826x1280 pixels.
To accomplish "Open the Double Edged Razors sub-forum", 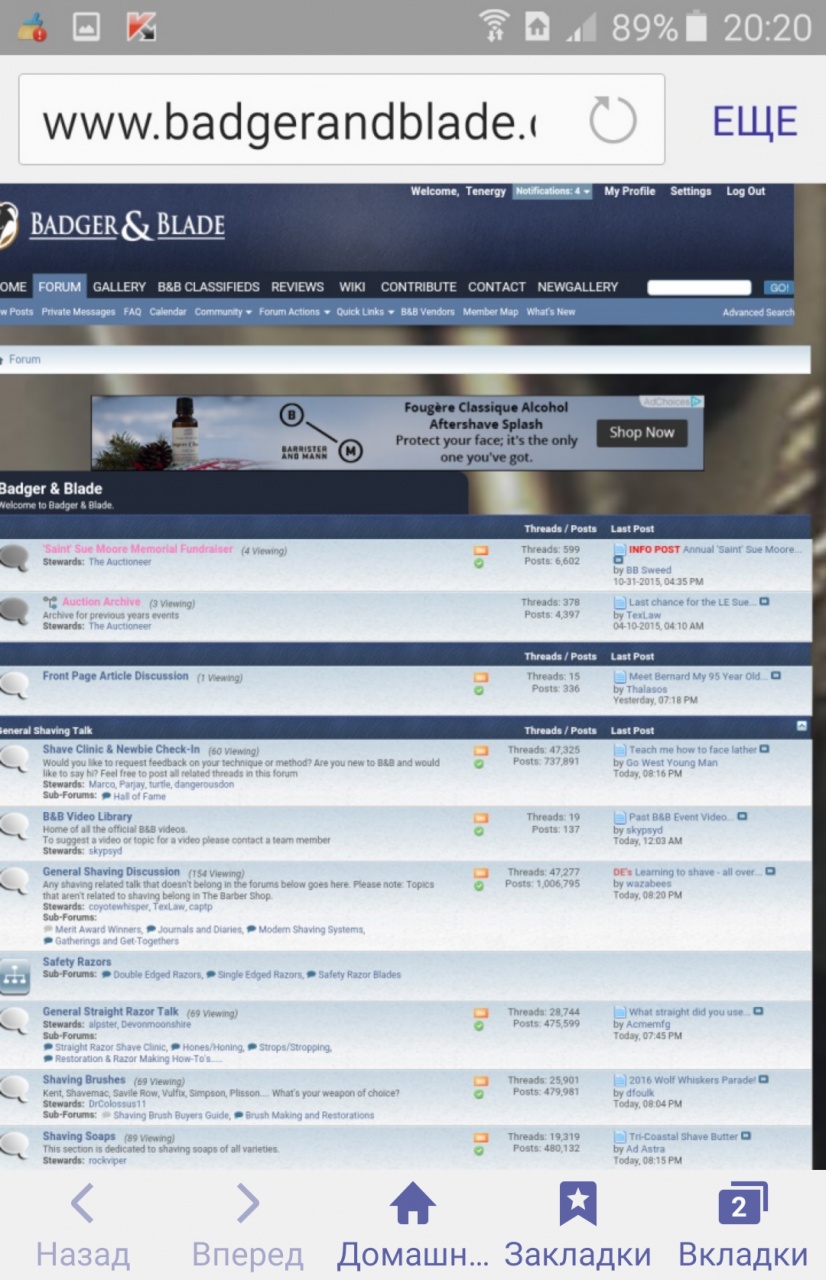I will tap(157, 975).
